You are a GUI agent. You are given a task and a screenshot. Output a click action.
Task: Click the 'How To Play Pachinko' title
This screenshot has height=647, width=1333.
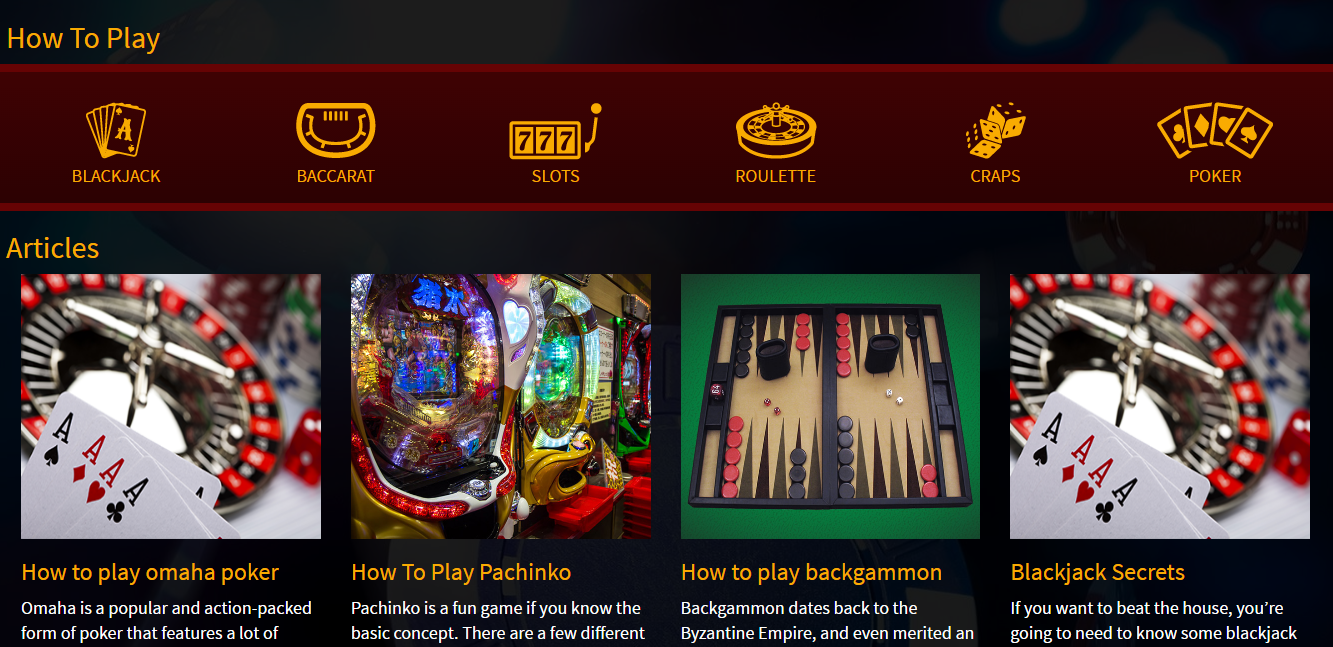[461, 573]
